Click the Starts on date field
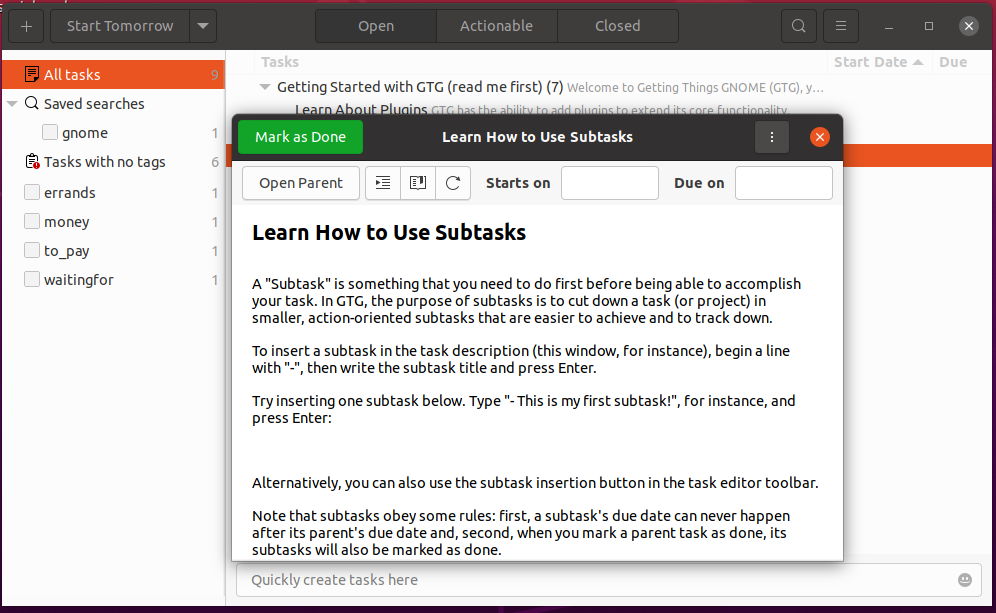The image size is (996, 613). click(x=609, y=183)
